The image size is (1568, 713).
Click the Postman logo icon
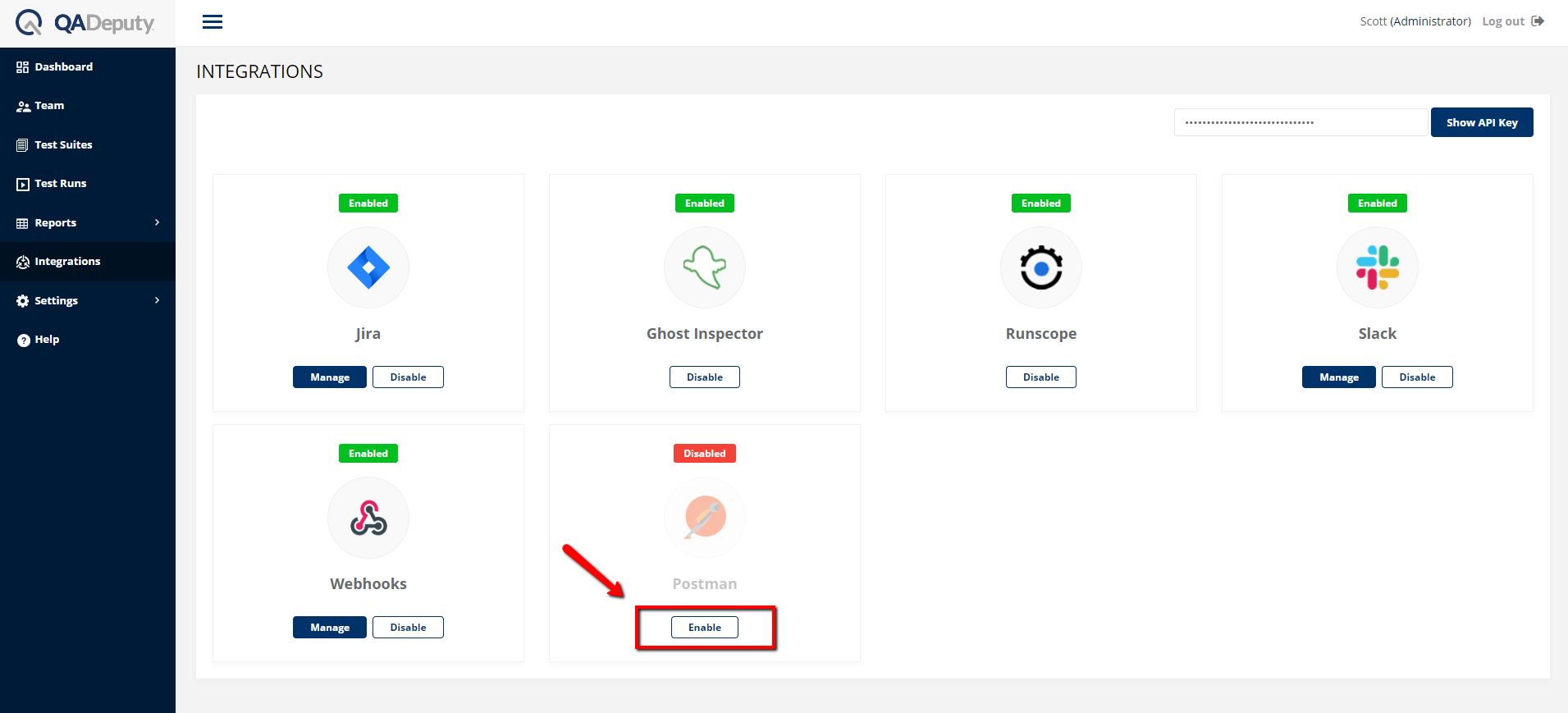point(705,518)
